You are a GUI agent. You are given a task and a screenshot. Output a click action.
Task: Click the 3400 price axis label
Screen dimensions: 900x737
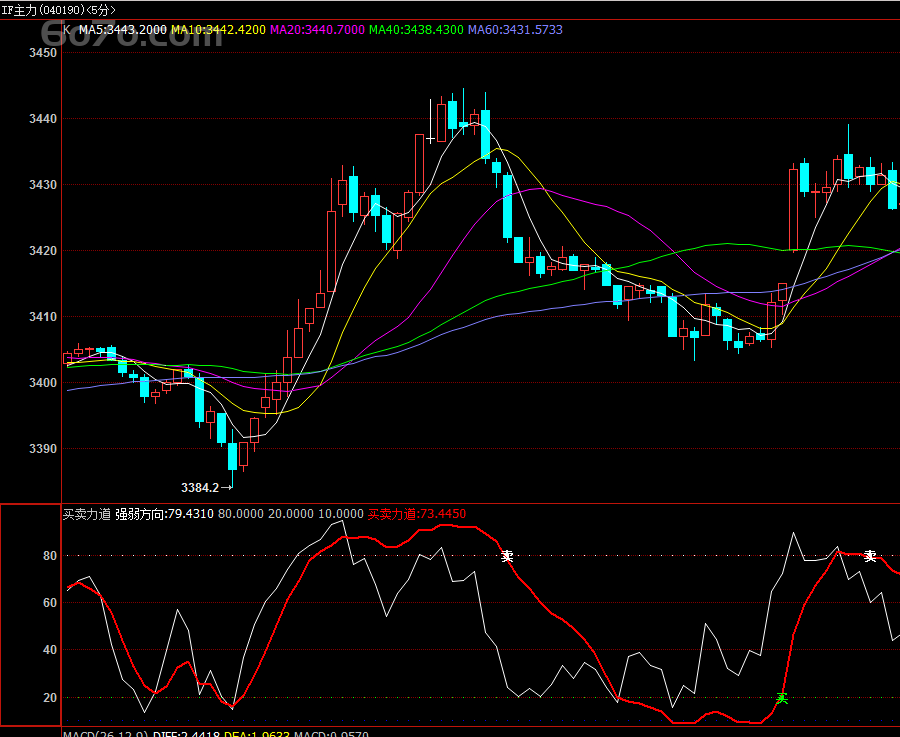click(43, 383)
